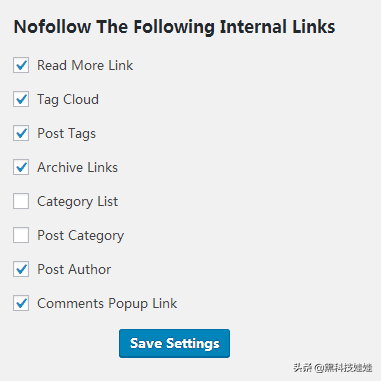Click the 头条 watermark logo text

(x=303, y=367)
